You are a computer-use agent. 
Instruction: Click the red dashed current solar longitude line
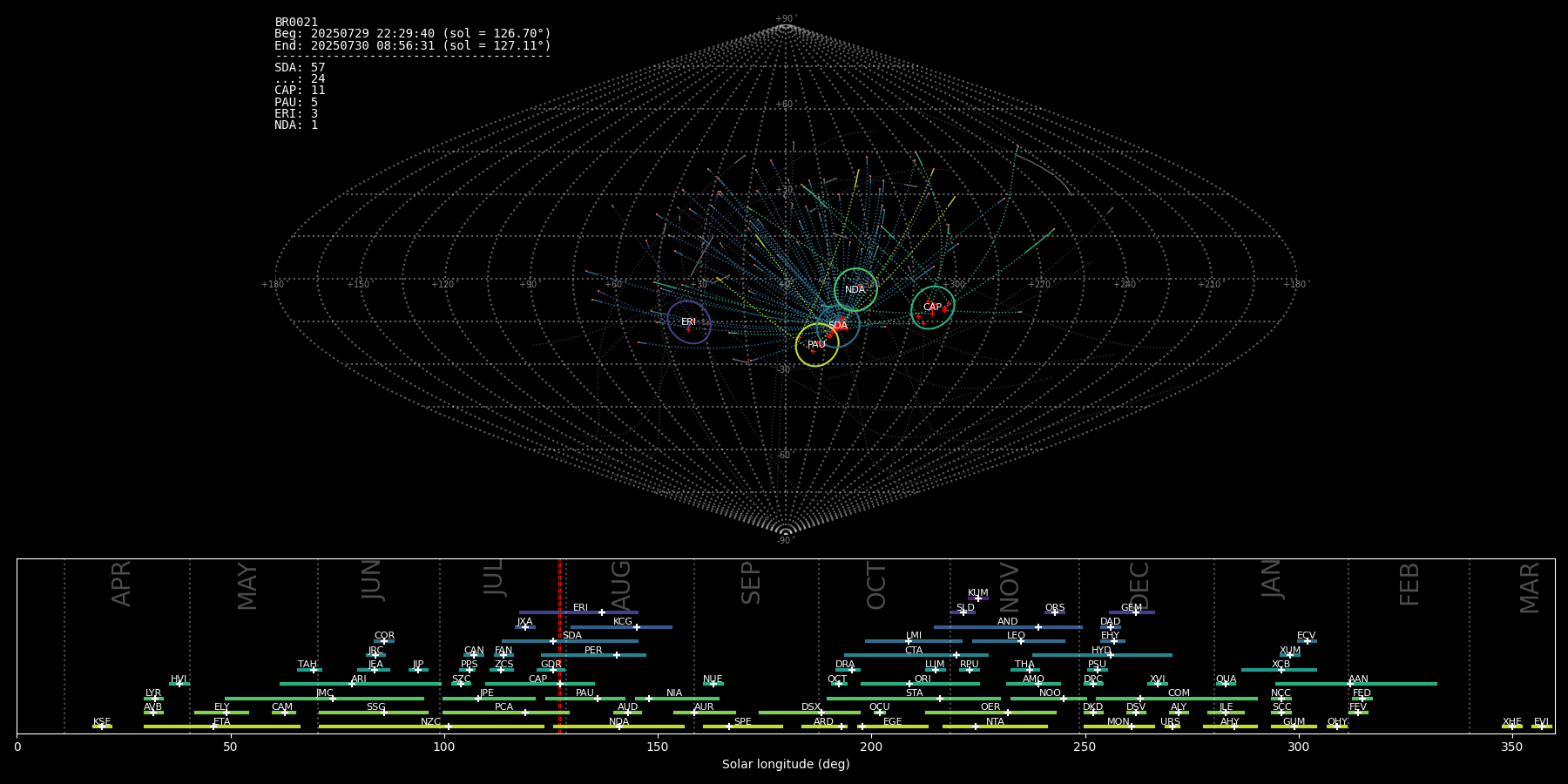[x=559, y=645]
